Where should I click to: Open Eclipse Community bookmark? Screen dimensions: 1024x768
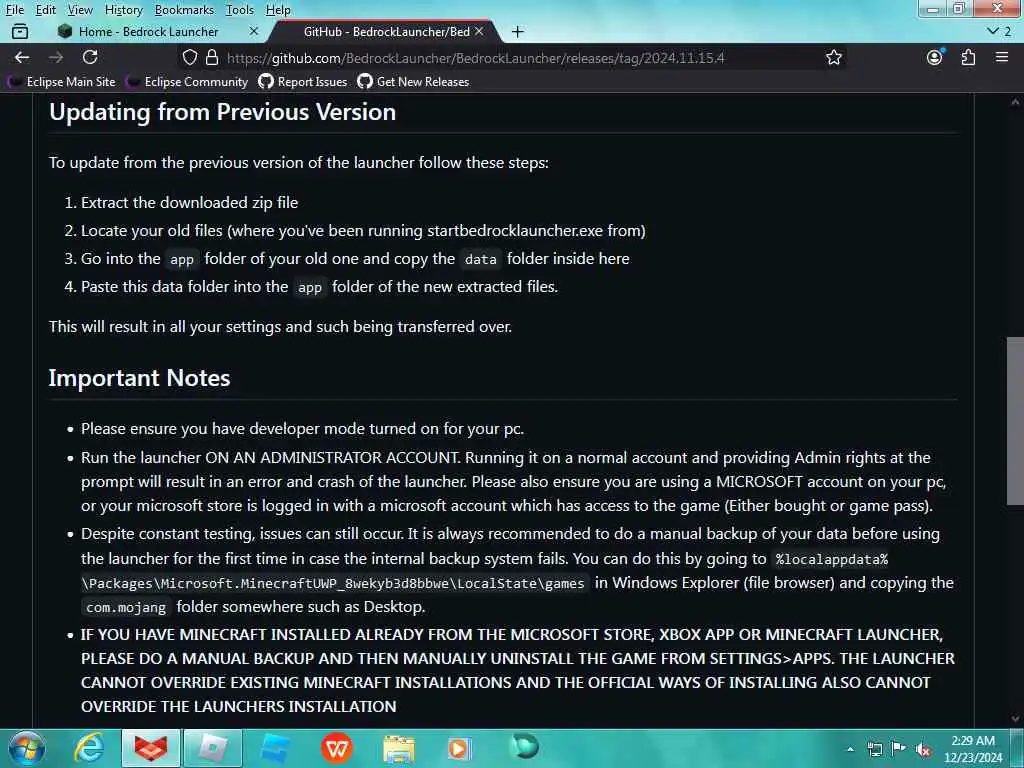pyautogui.click(x=187, y=82)
